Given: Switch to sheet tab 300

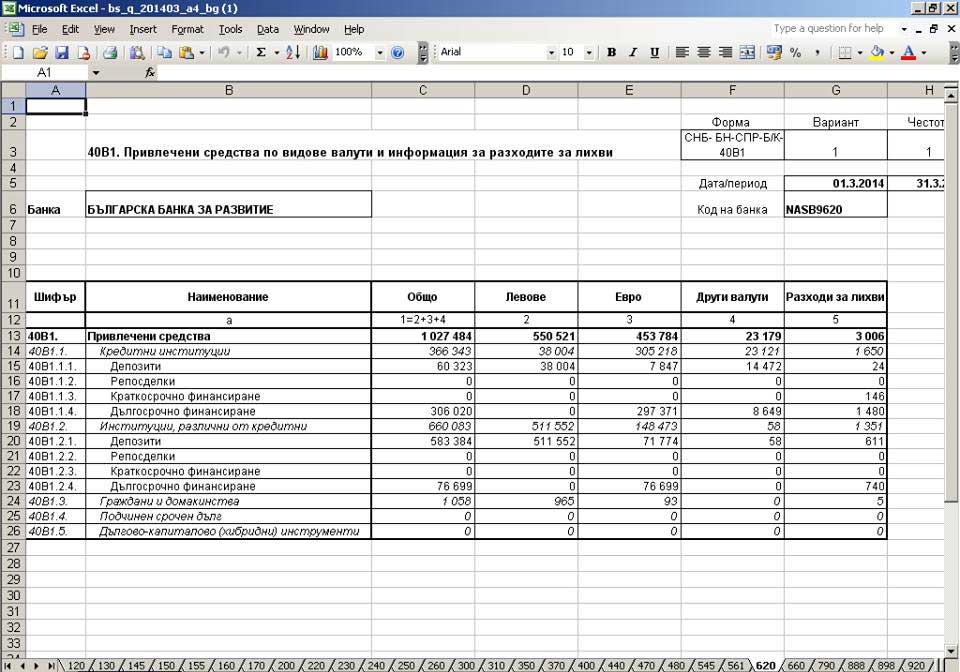Looking at the screenshot, I should pyautogui.click(x=466, y=665).
